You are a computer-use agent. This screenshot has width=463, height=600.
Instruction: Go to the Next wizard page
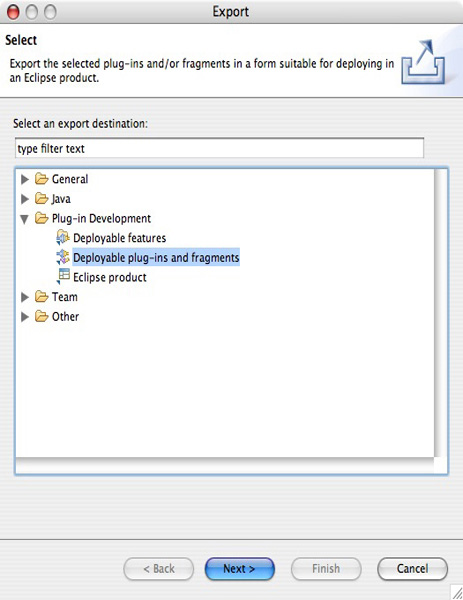click(x=240, y=569)
